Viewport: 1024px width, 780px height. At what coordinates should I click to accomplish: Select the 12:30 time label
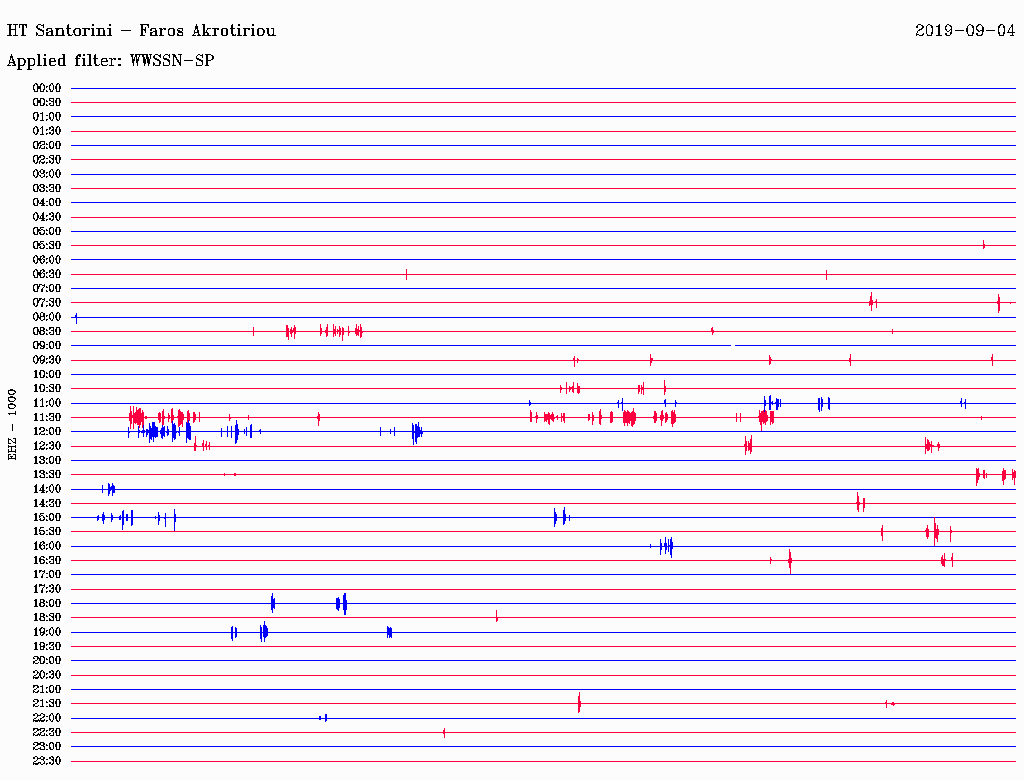(x=47, y=446)
